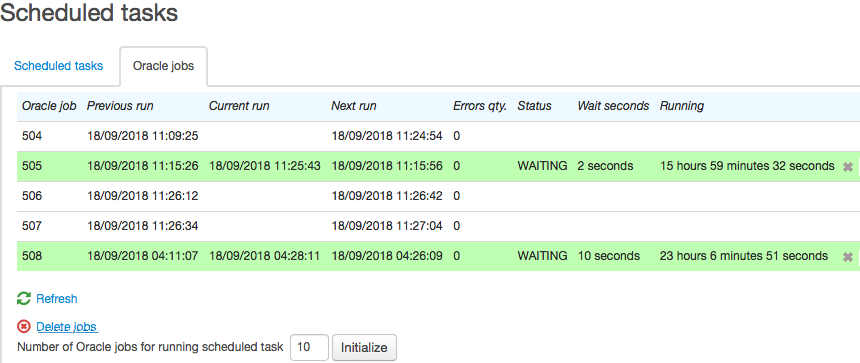This screenshot has height=363, width=860.
Task: Click the Status column header
Action: 534,106
